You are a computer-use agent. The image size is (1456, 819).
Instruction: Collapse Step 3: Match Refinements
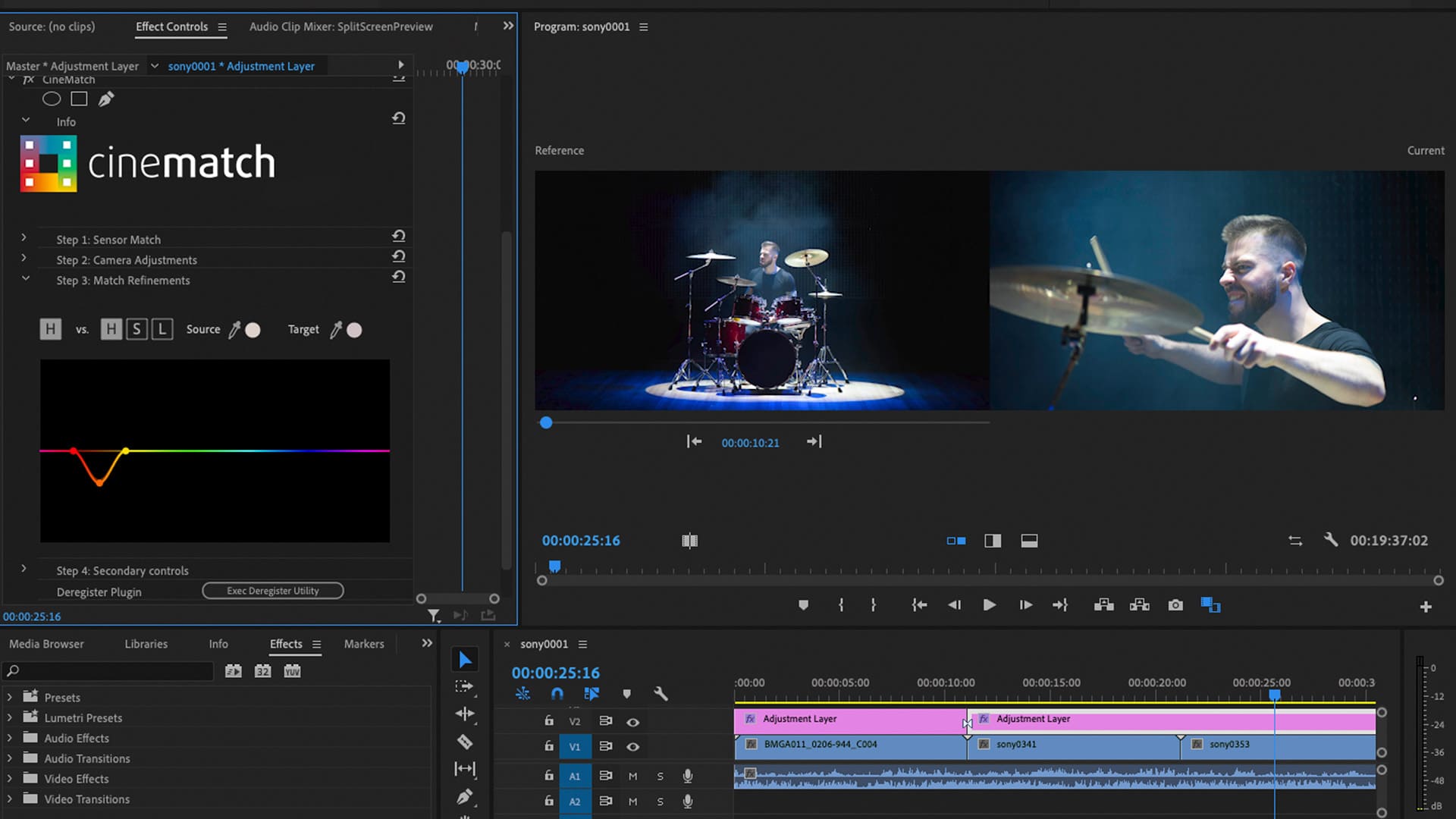(25, 279)
